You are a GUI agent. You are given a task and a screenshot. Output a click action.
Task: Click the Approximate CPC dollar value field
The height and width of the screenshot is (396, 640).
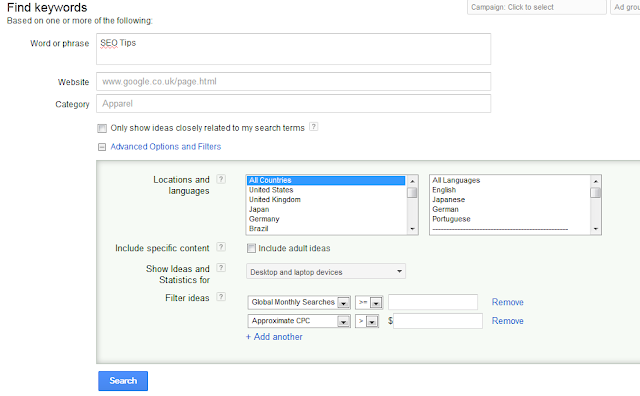pyautogui.click(x=438, y=321)
